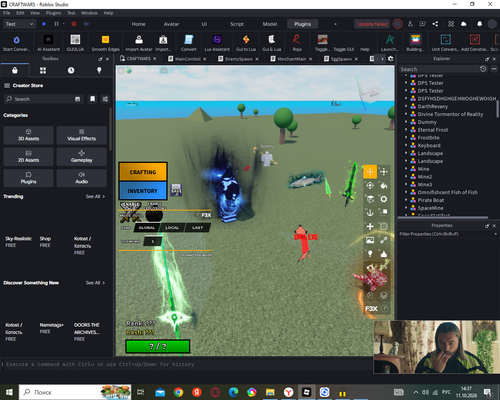Switch to the Script ribbon tab
Viewport: 500px width, 400px height.
pyautogui.click(x=237, y=24)
